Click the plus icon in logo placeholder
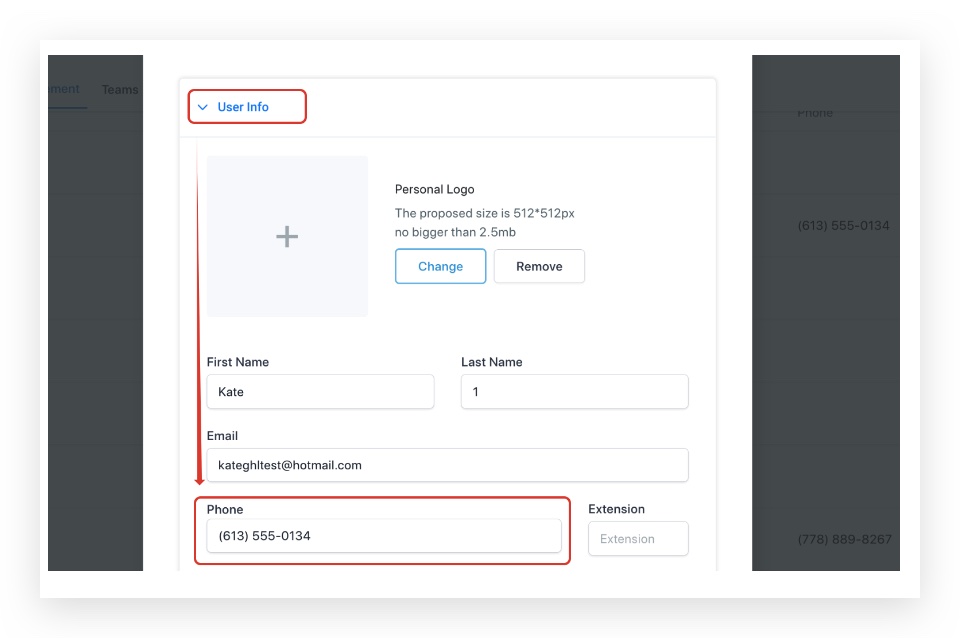This screenshot has width=960, height=638. (x=287, y=236)
